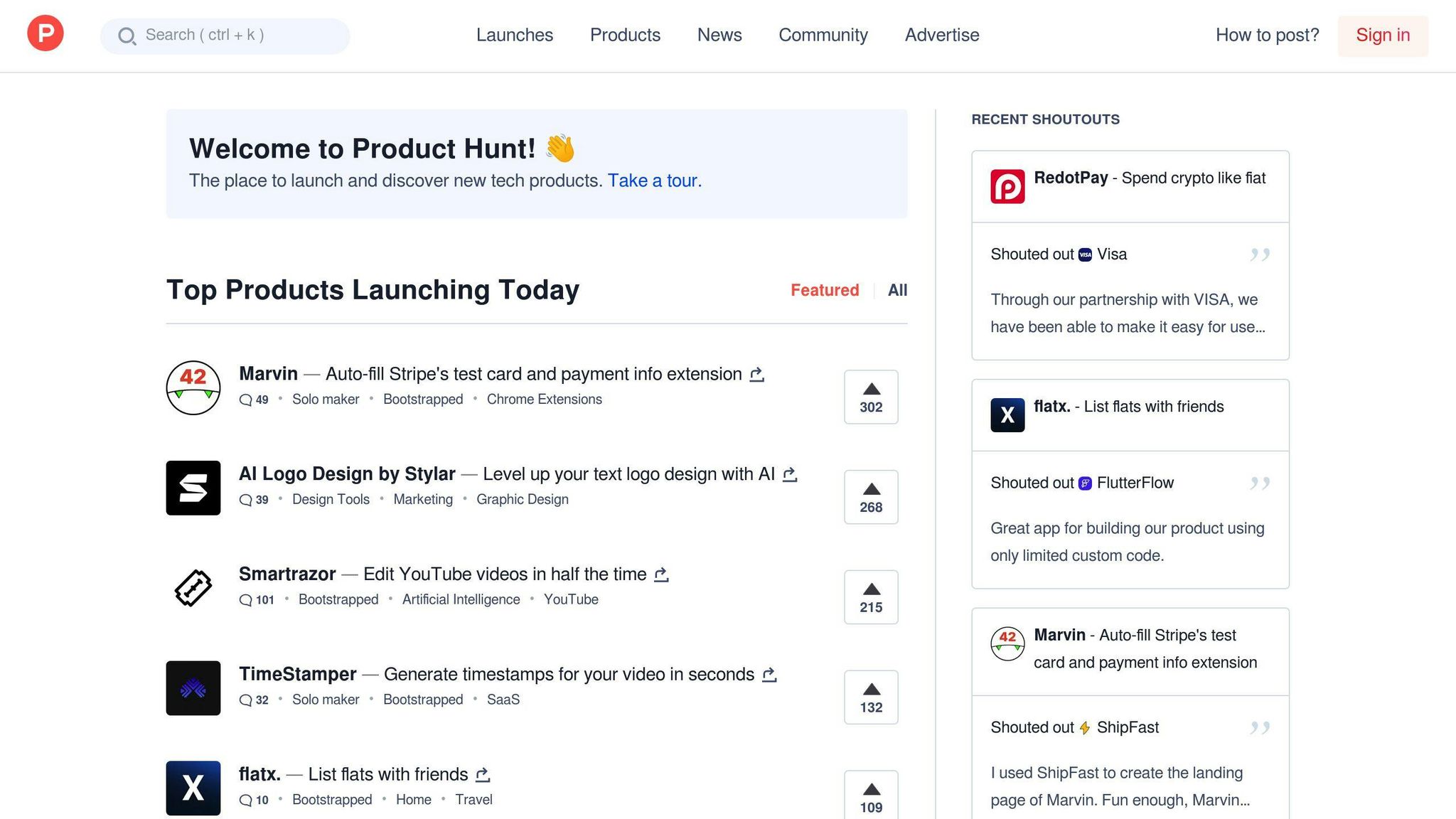Upvote TimeStamper with 132 votes

871,697
